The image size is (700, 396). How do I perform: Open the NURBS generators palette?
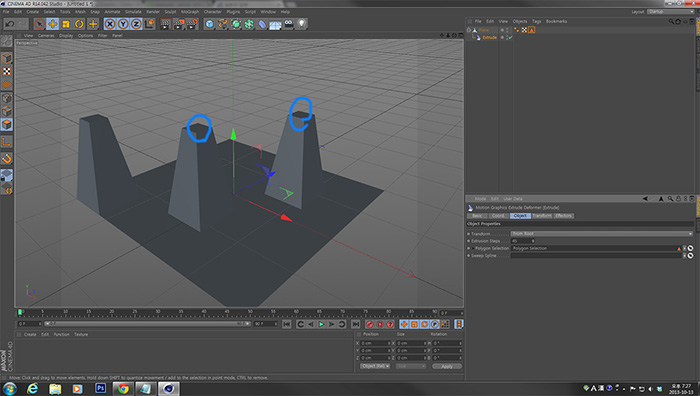tap(236, 24)
